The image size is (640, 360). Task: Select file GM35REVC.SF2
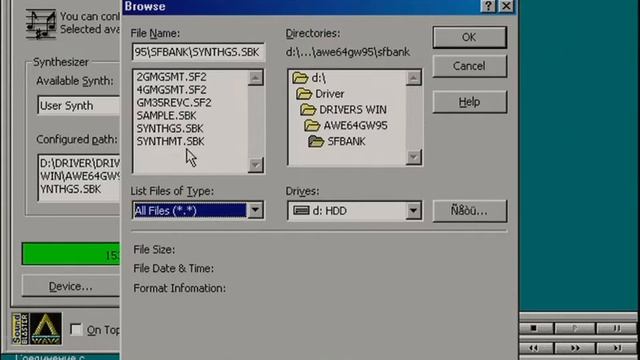pos(174,102)
